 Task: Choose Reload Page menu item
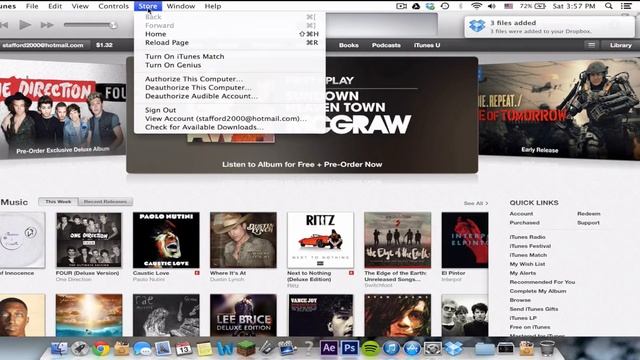click(x=230, y=42)
